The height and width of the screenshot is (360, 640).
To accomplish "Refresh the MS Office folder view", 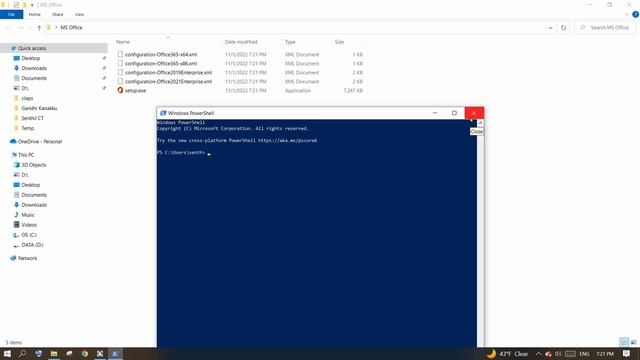I will coord(563,28).
